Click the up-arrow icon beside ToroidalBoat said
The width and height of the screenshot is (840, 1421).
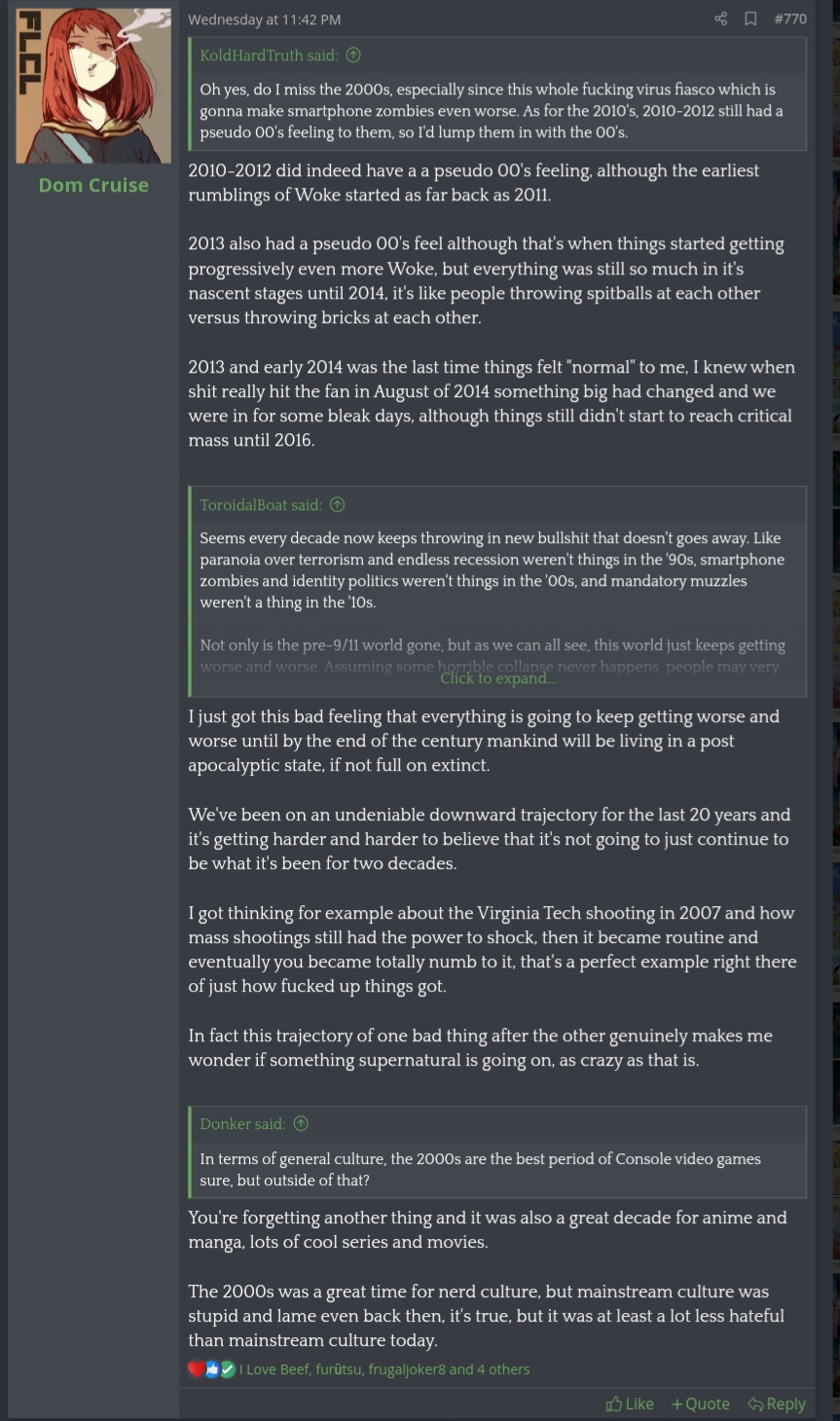[x=338, y=504]
